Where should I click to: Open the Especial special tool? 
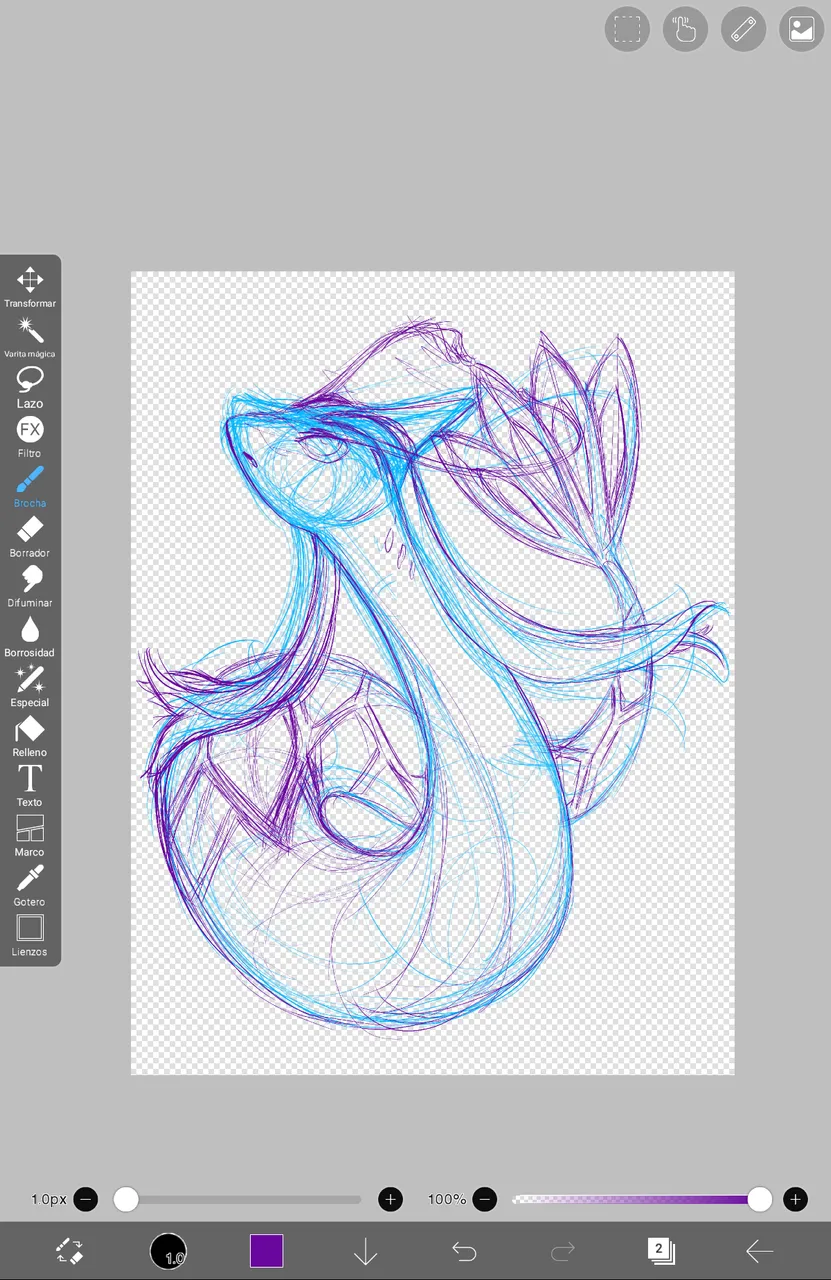tap(30, 686)
